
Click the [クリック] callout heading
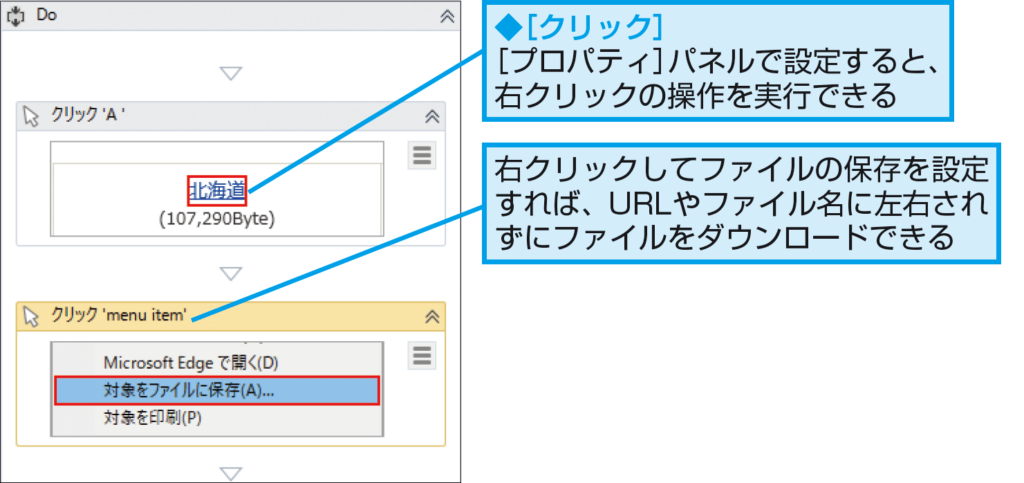579,26
